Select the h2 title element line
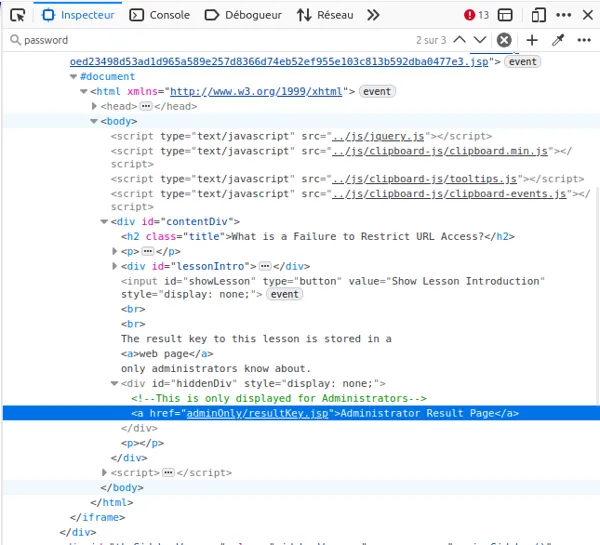600x545 pixels. coord(318,237)
